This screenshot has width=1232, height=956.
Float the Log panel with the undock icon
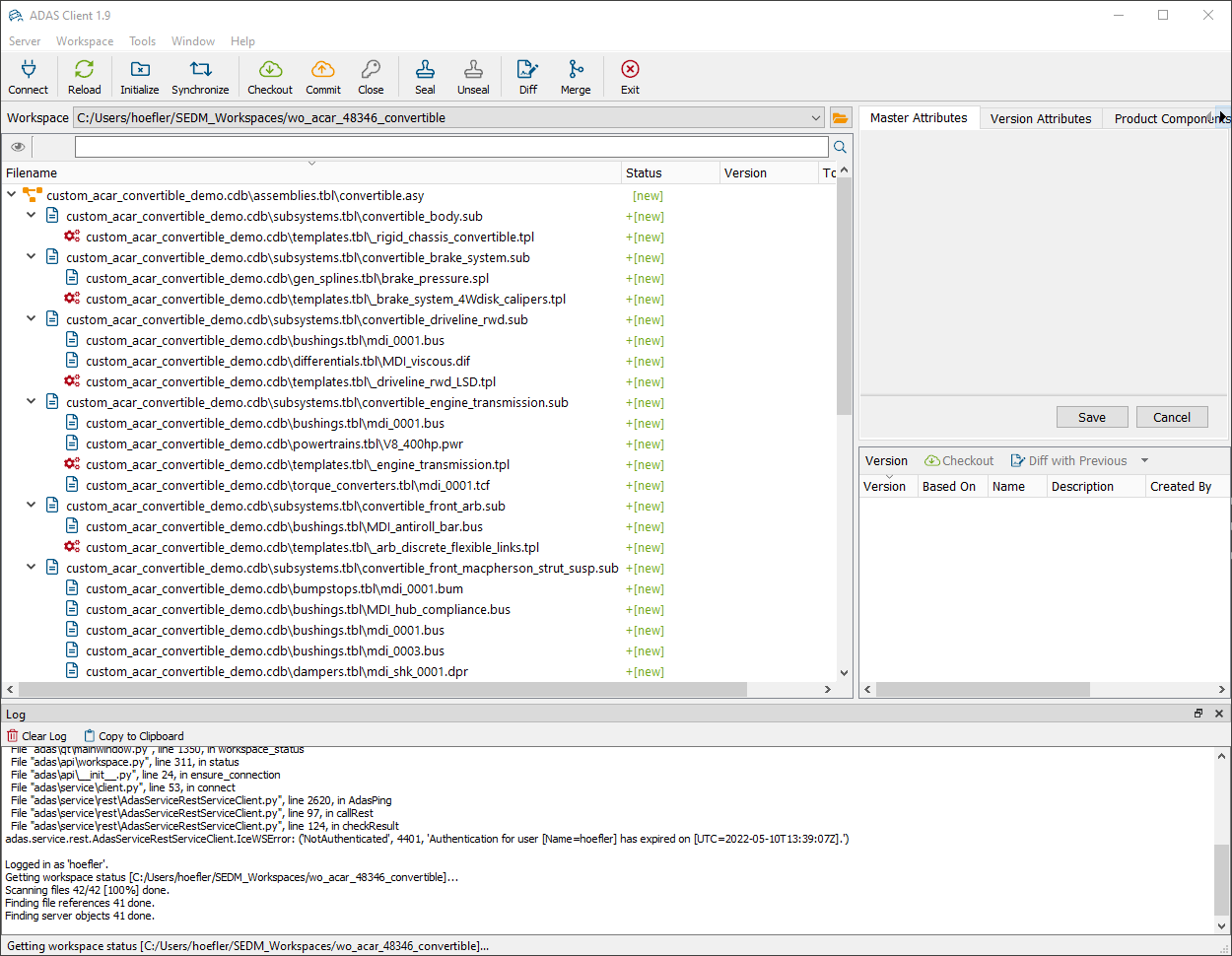pos(1198,714)
